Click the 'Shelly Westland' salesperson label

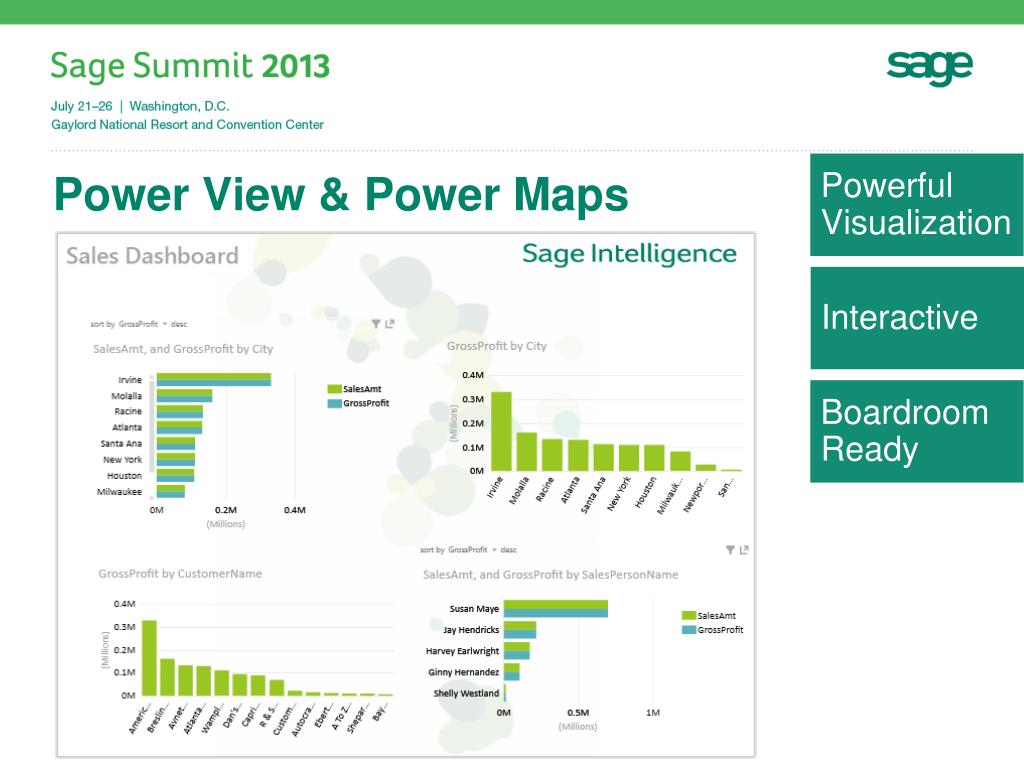point(466,694)
